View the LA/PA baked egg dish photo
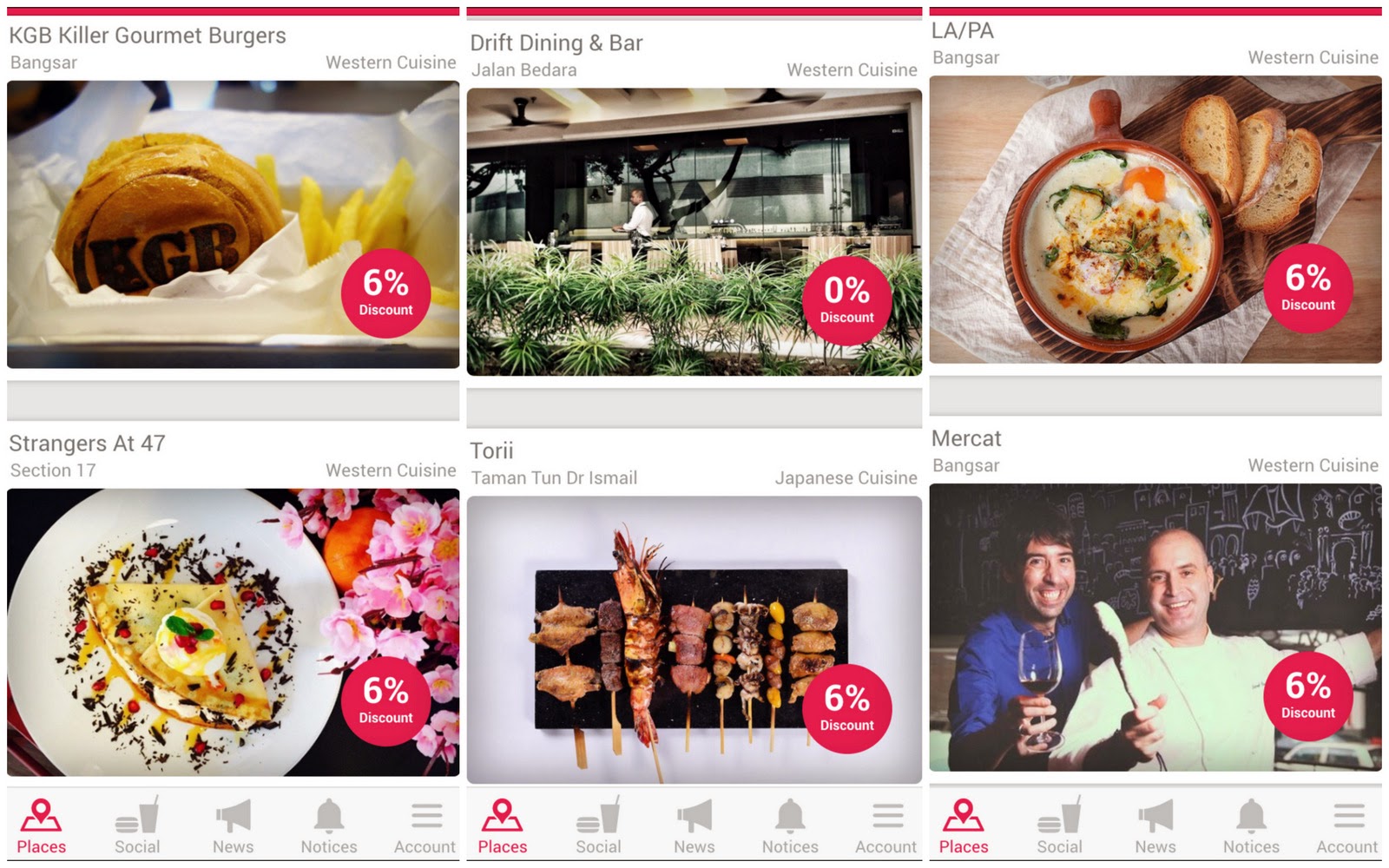 coord(1155,220)
